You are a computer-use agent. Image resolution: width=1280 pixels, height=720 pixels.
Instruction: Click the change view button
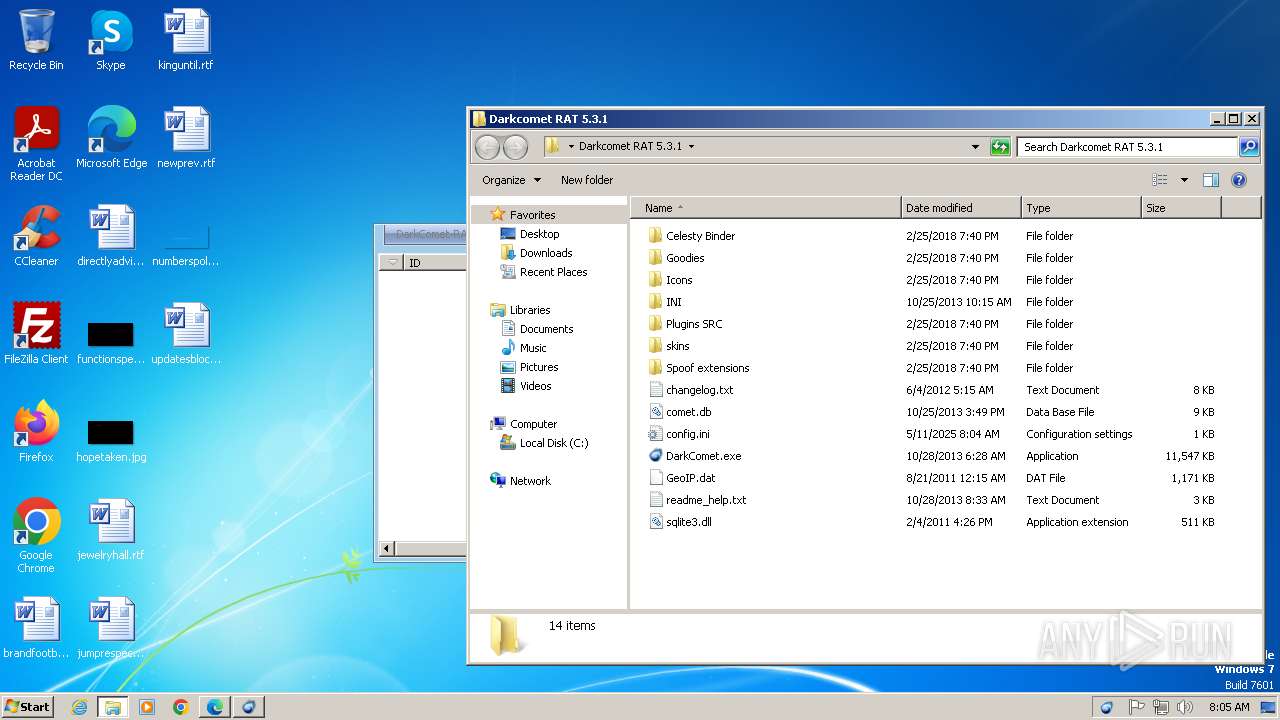pos(1160,180)
